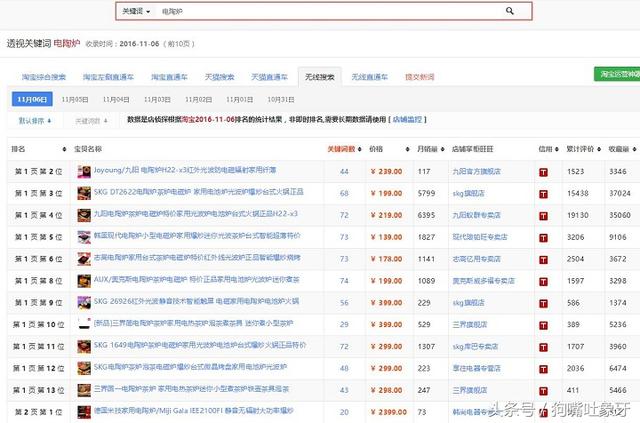Click the 第1页第6位 rank cell
Image resolution: width=640 pixels, height=423 pixels.
38,259
